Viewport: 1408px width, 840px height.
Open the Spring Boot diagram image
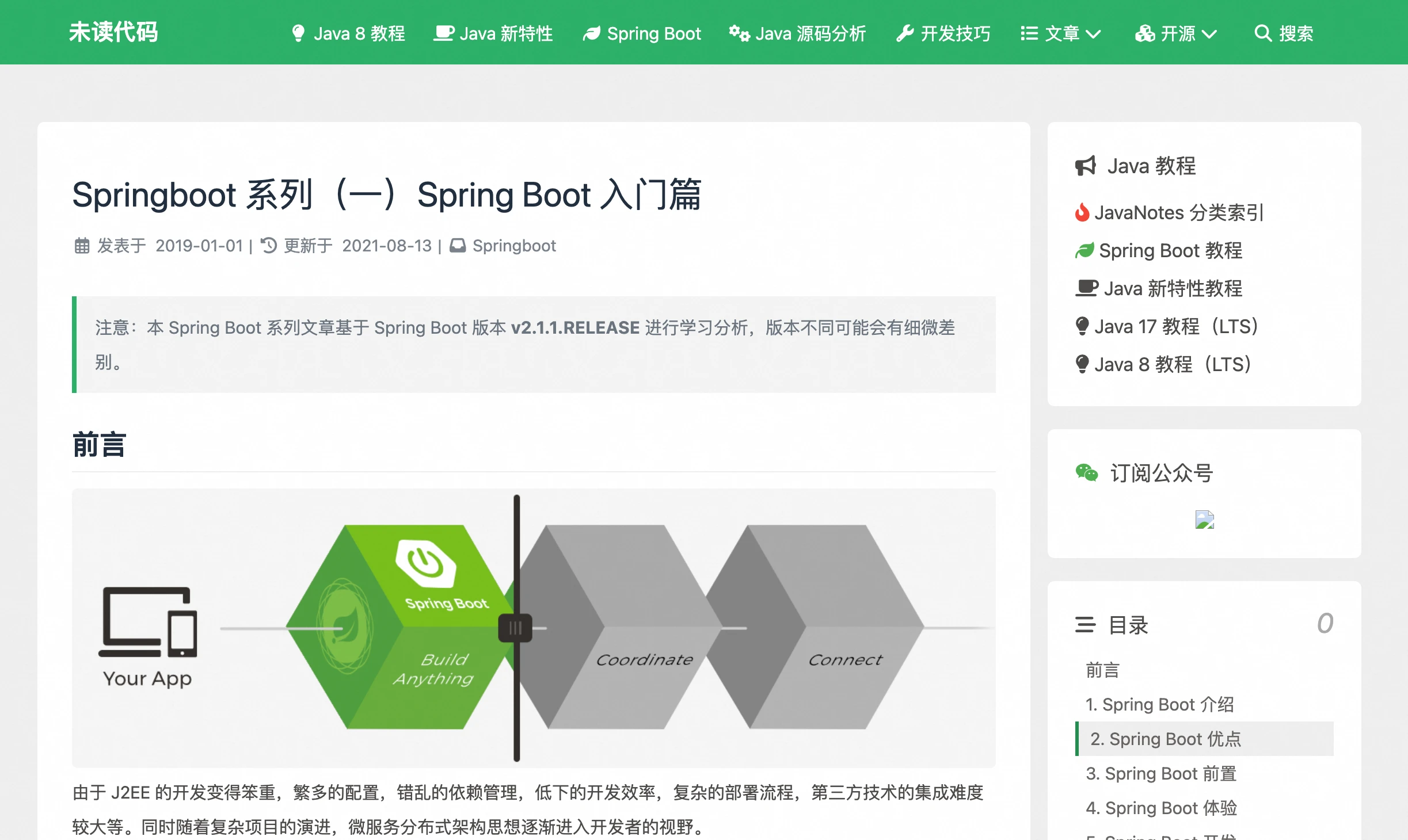[534, 628]
